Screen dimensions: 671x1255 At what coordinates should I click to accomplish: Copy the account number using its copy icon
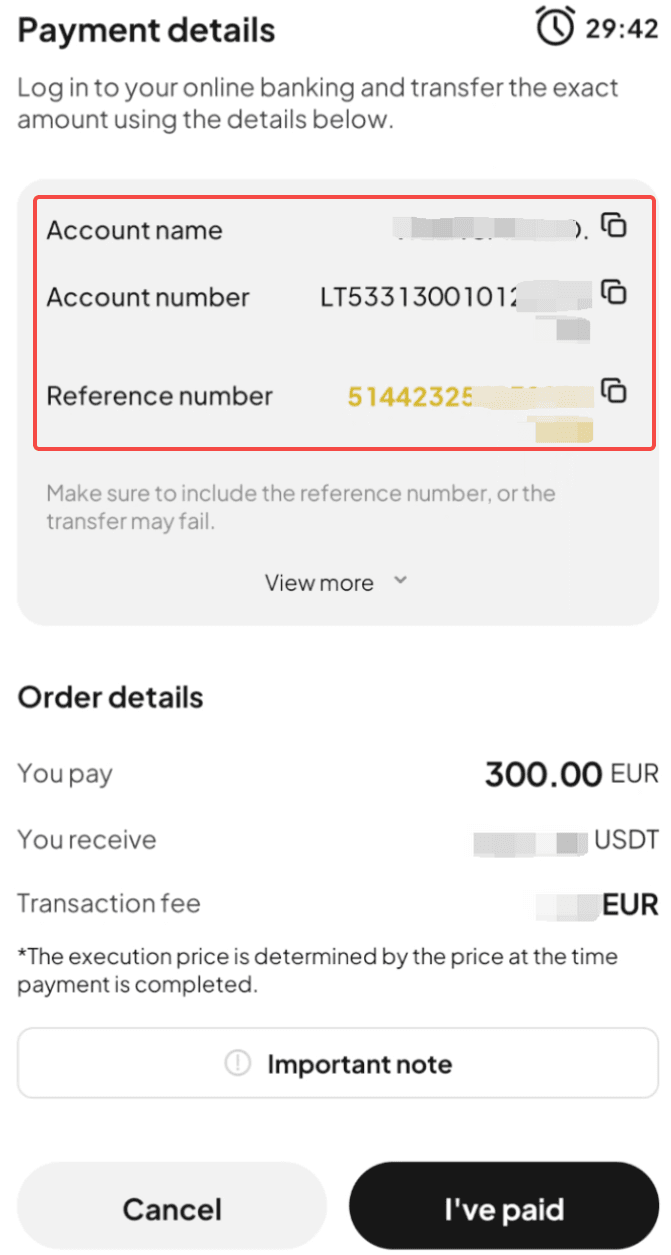[x=616, y=294]
